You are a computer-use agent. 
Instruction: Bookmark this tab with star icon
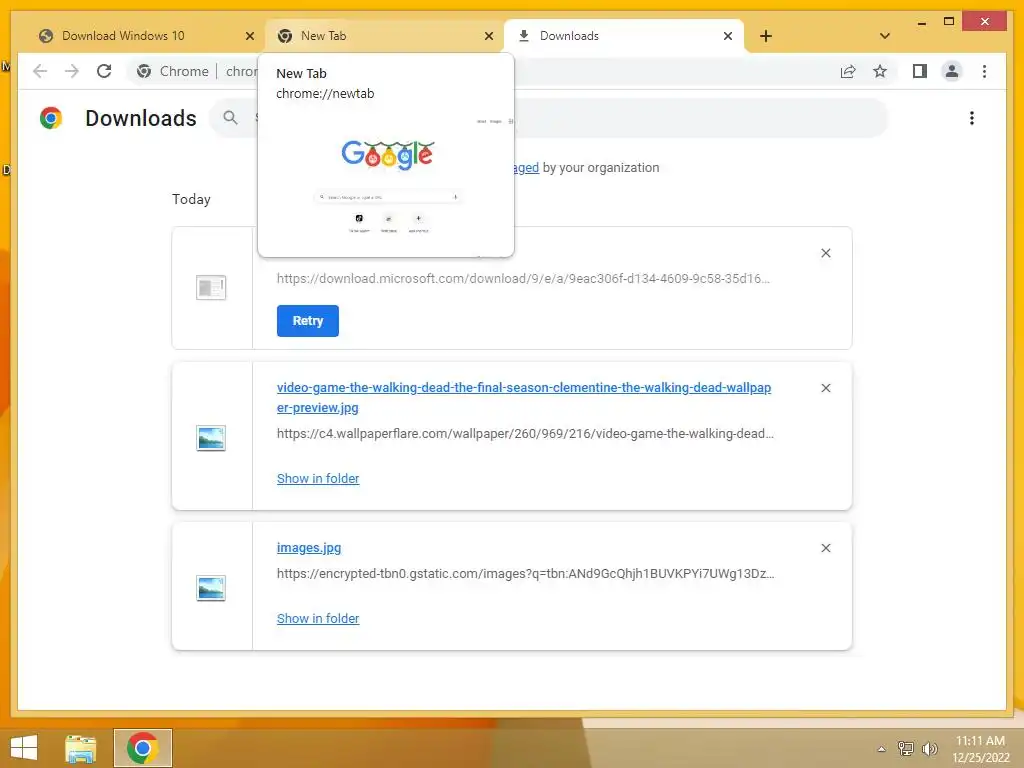880,71
